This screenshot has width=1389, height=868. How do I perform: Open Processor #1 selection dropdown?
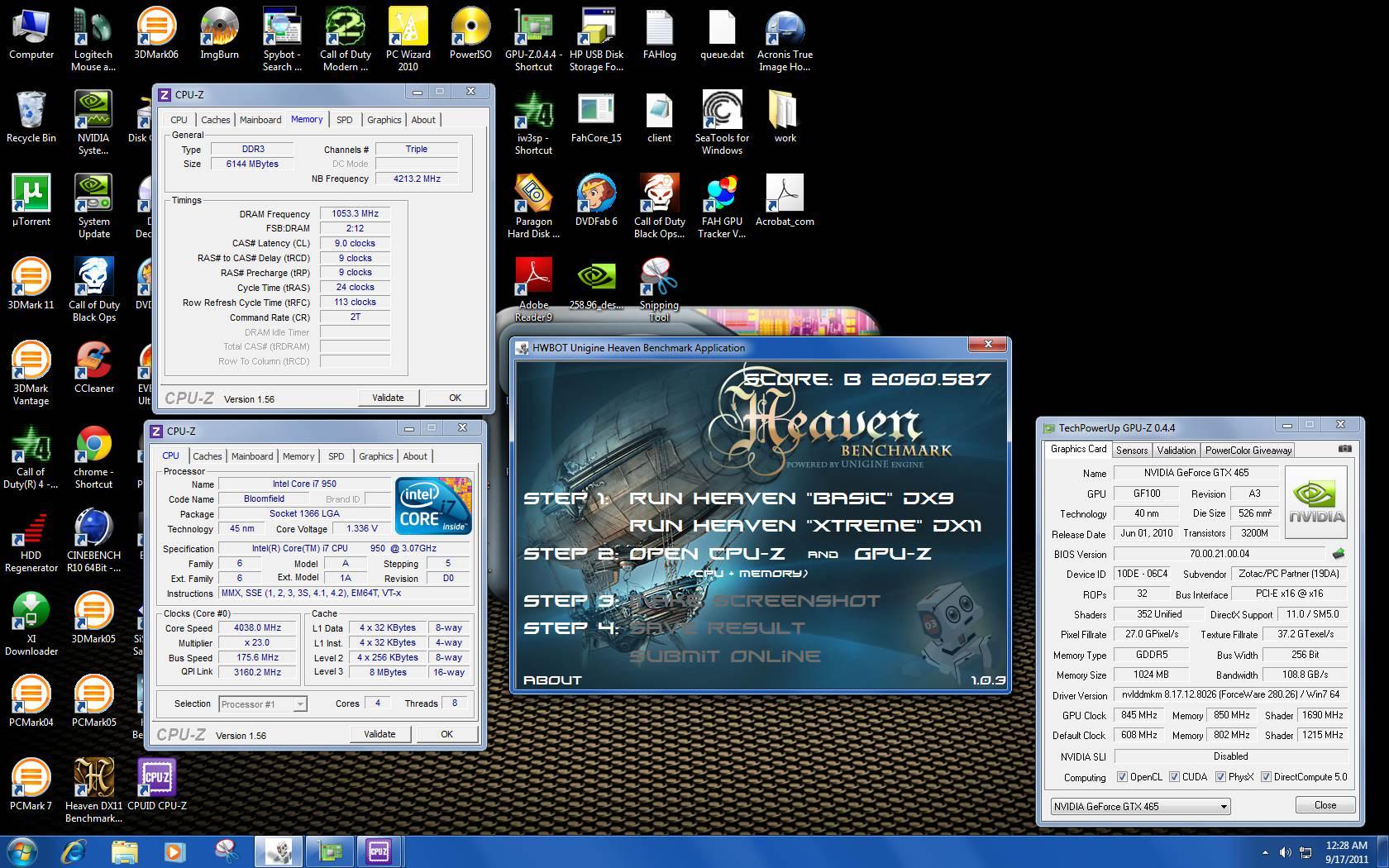(x=263, y=704)
